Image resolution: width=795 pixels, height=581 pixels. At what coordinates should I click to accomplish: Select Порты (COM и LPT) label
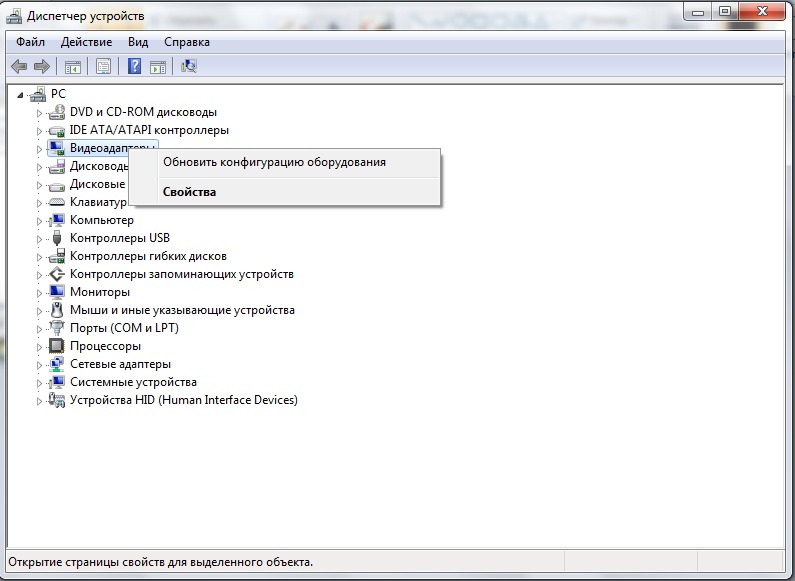(x=124, y=328)
